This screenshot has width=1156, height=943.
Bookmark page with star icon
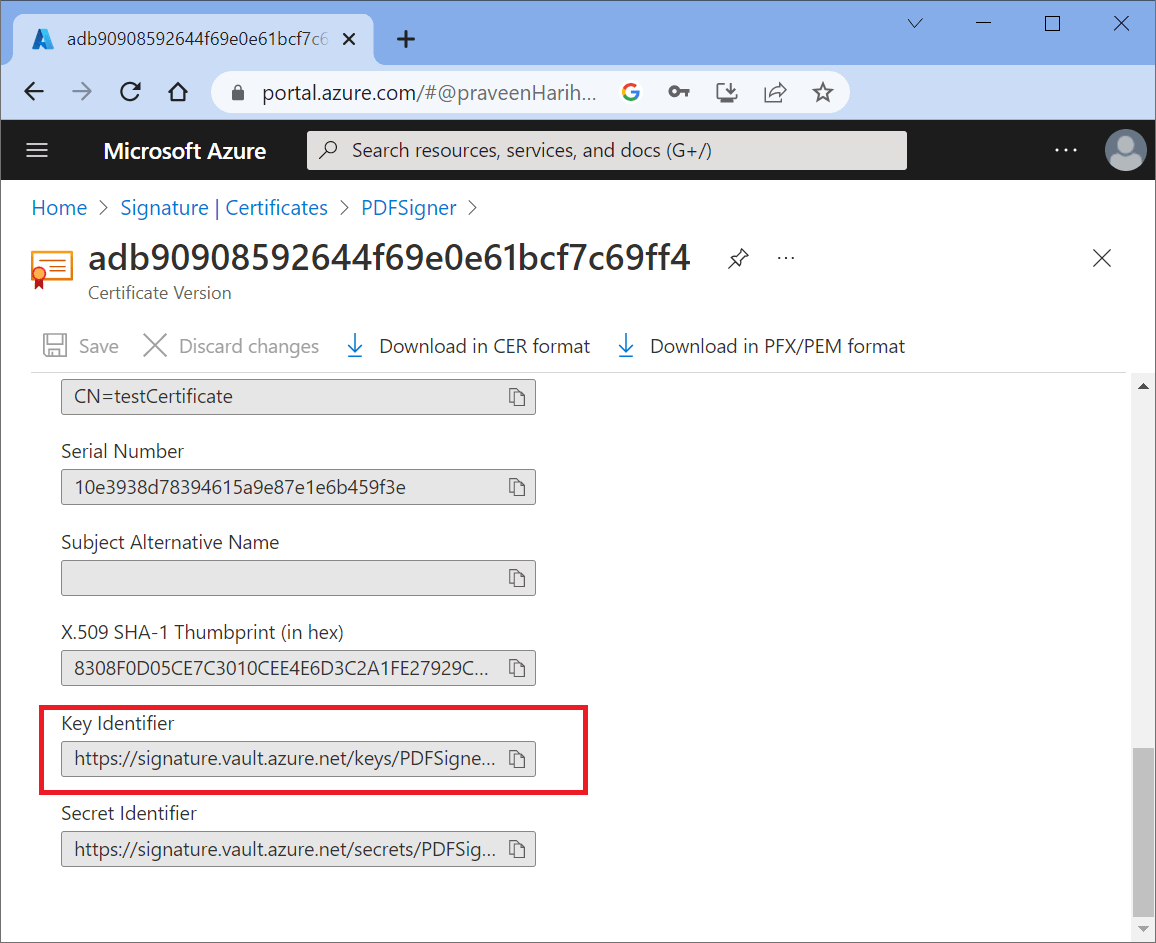(x=823, y=92)
